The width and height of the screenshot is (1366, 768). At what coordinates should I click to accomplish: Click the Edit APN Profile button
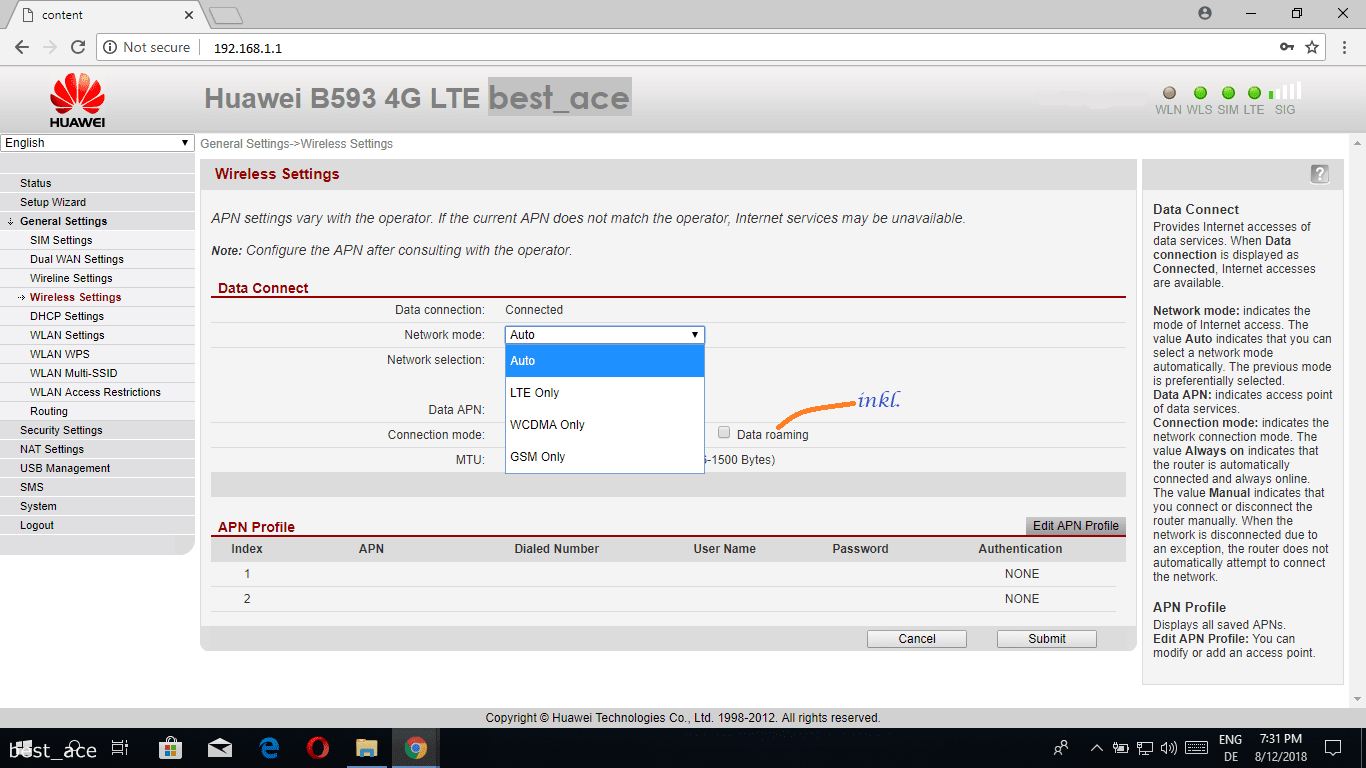(x=1075, y=526)
